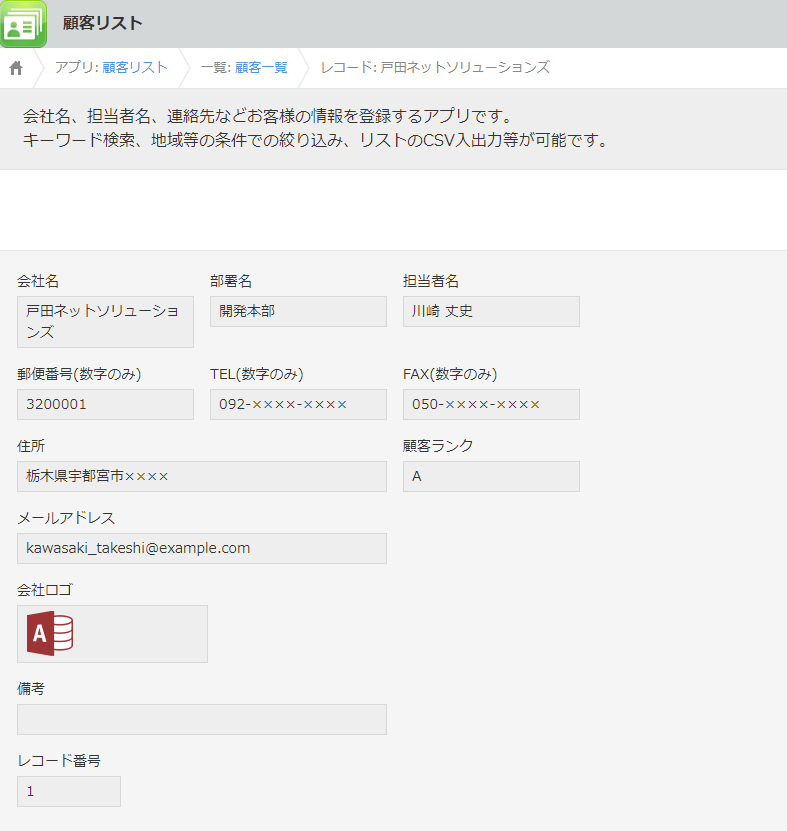787x831 pixels.
Task: Click the 部署名 label
Action: (x=231, y=281)
